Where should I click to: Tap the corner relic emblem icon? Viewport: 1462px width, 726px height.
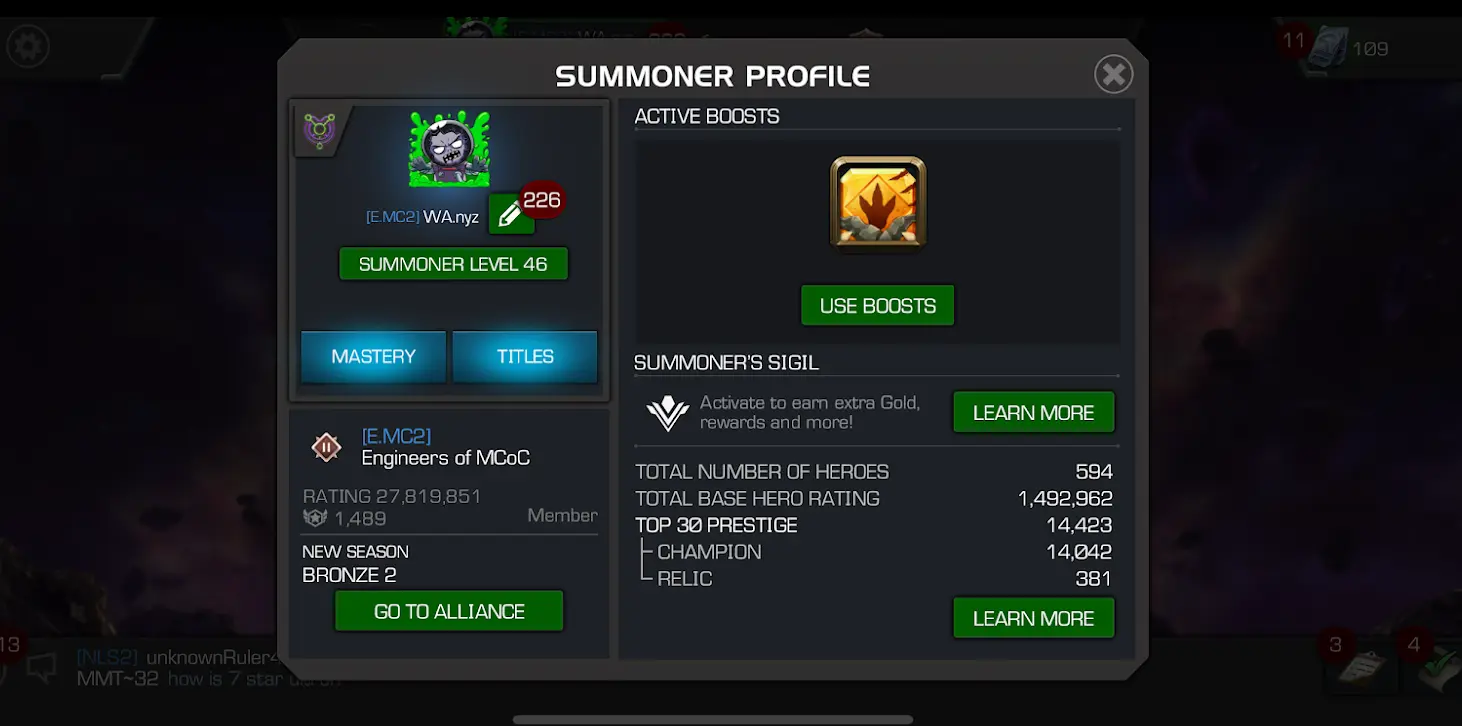[x=319, y=131]
